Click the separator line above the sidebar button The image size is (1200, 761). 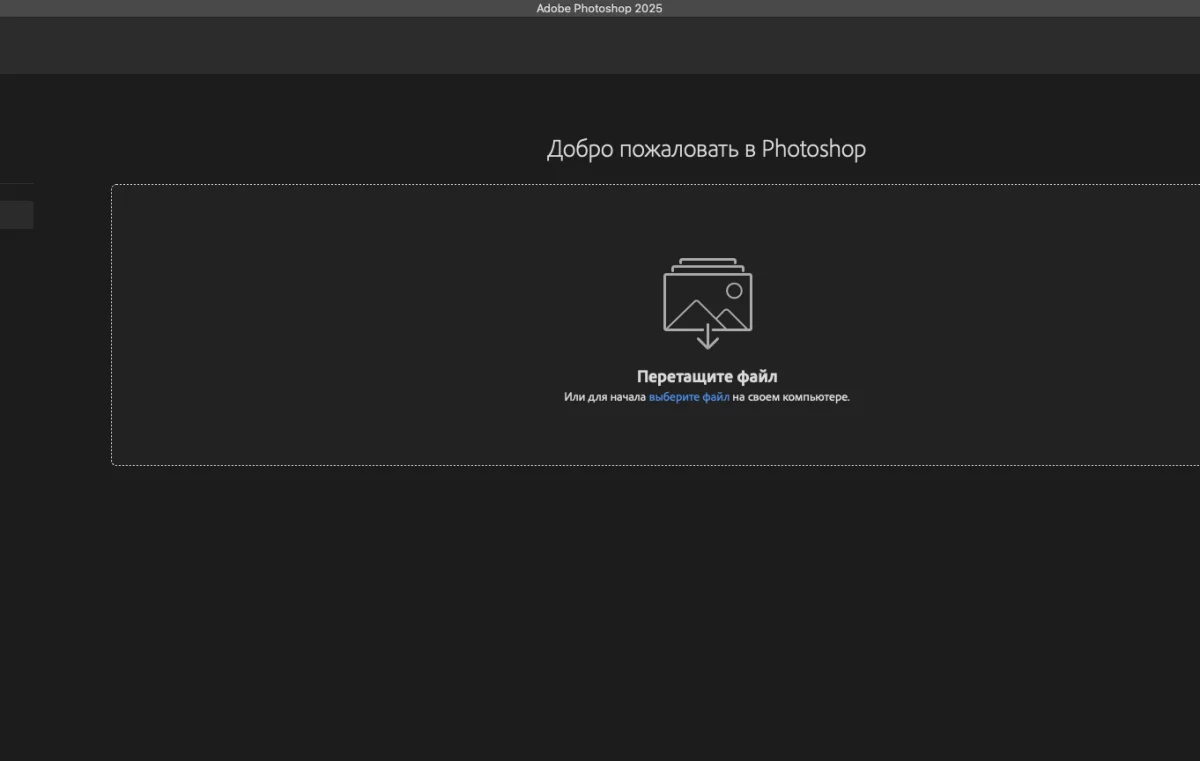tap(16, 184)
